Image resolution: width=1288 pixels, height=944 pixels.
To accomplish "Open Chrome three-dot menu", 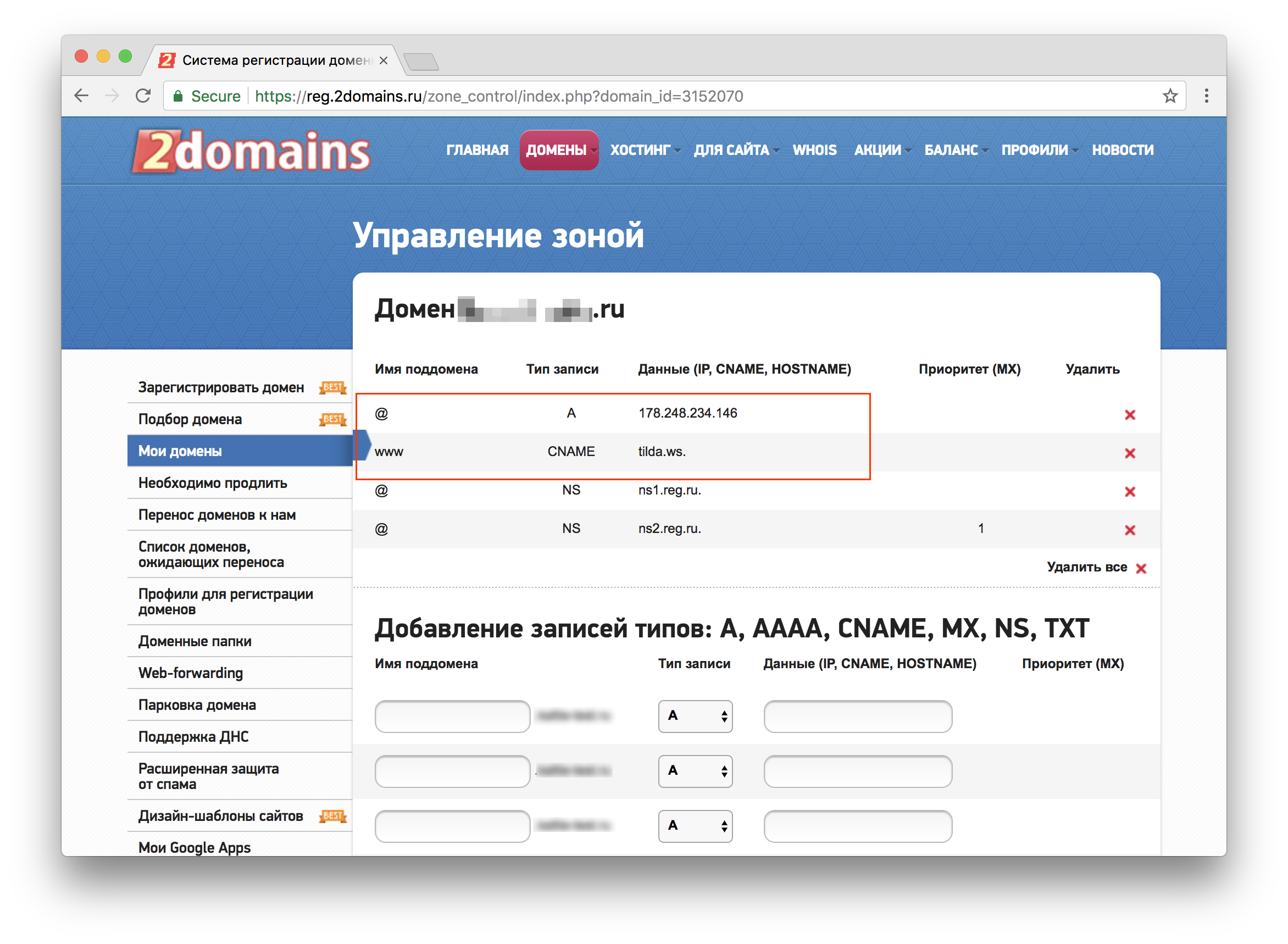I will click(x=1206, y=96).
